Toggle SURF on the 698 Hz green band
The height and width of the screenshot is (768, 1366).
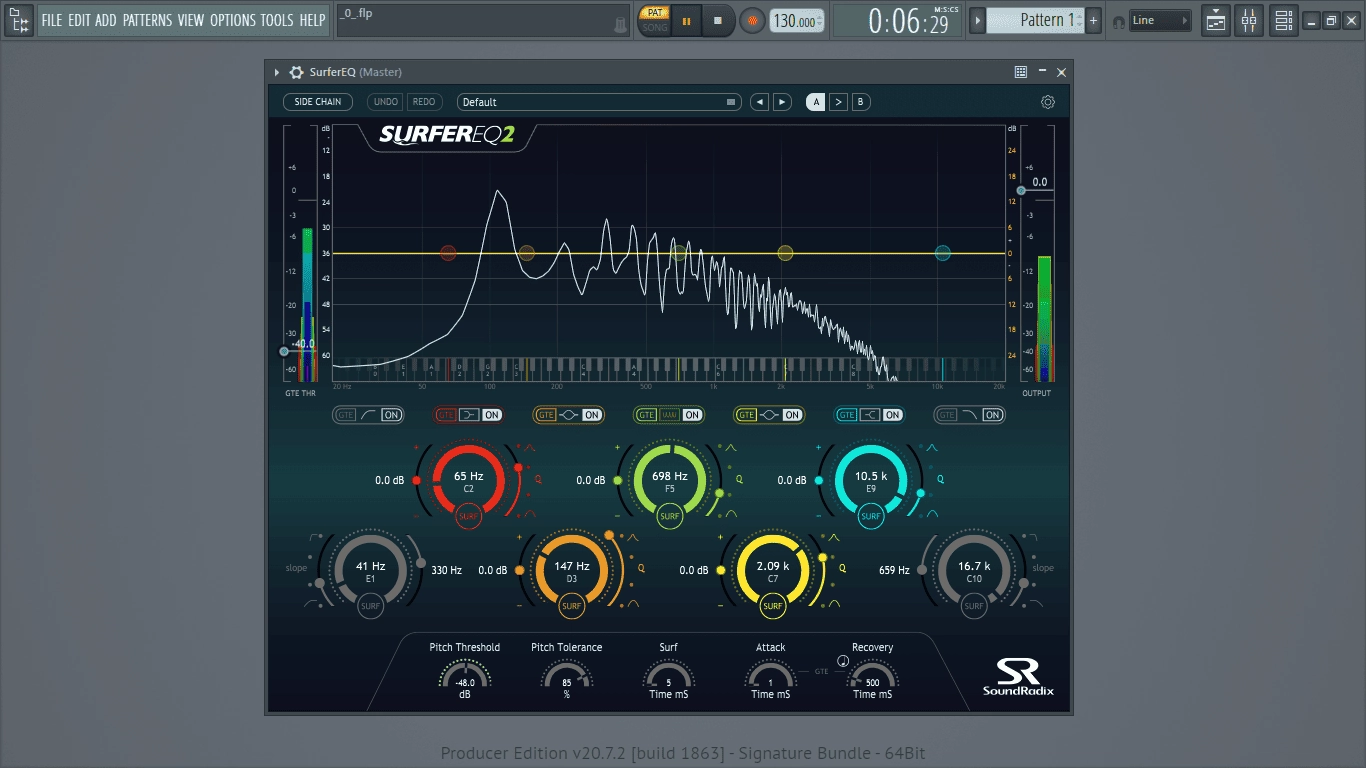(669, 517)
